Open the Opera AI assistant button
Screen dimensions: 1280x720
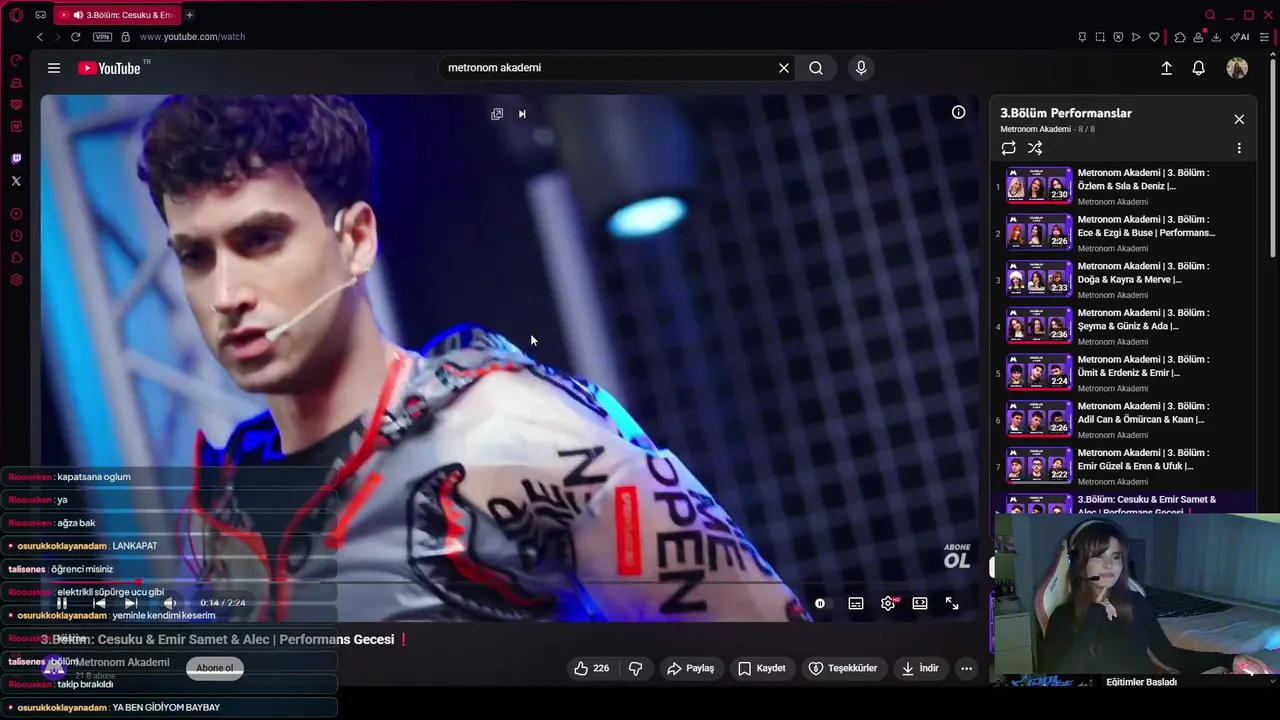[1241, 37]
